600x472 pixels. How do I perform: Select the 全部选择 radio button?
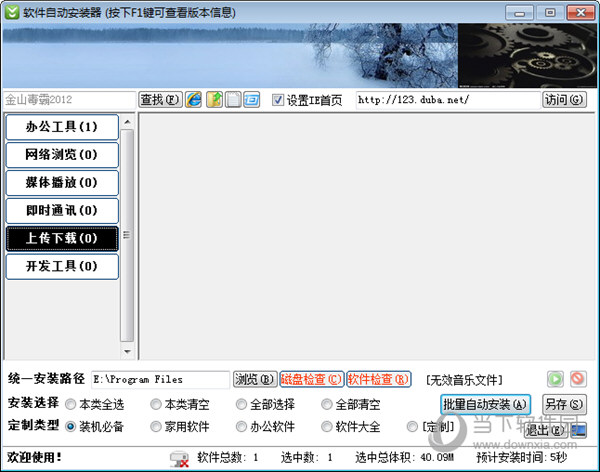241,404
